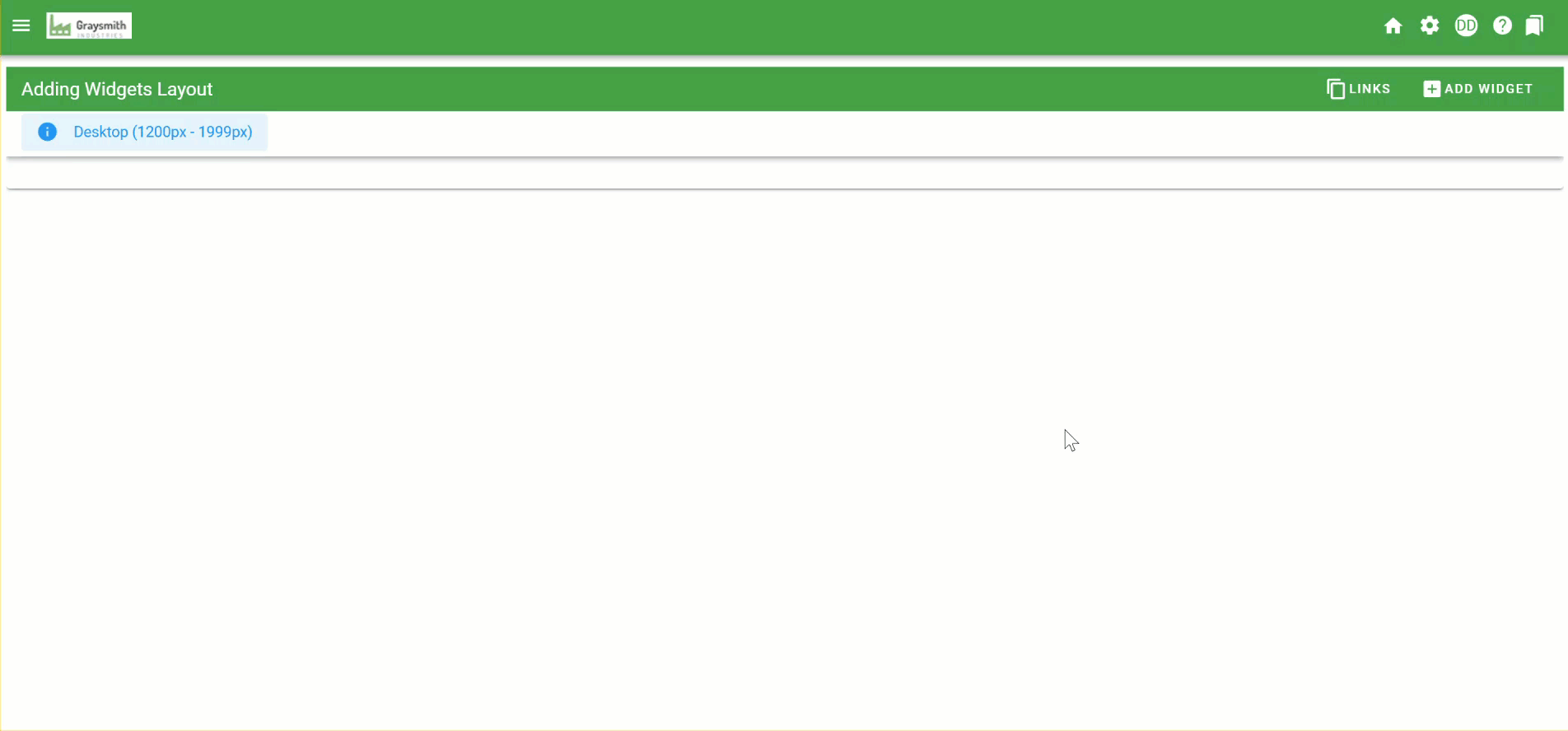This screenshot has width=1568, height=731.
Task: Open the bookmarks icon in top bar
Action: [x=1534, y=26]
